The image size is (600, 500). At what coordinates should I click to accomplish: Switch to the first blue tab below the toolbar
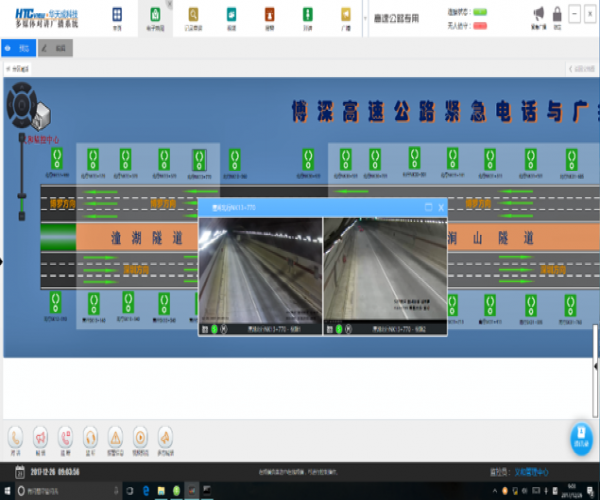20,47
